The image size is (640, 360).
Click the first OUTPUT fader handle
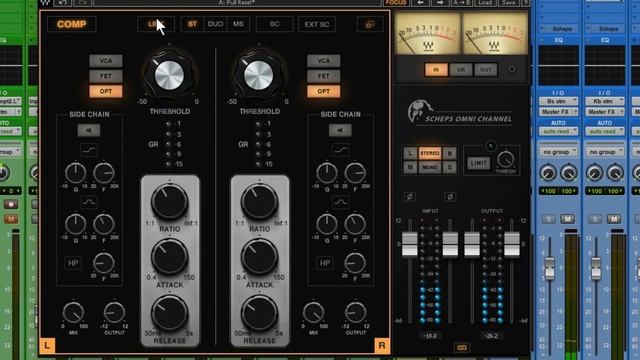[x=472, y=244]
